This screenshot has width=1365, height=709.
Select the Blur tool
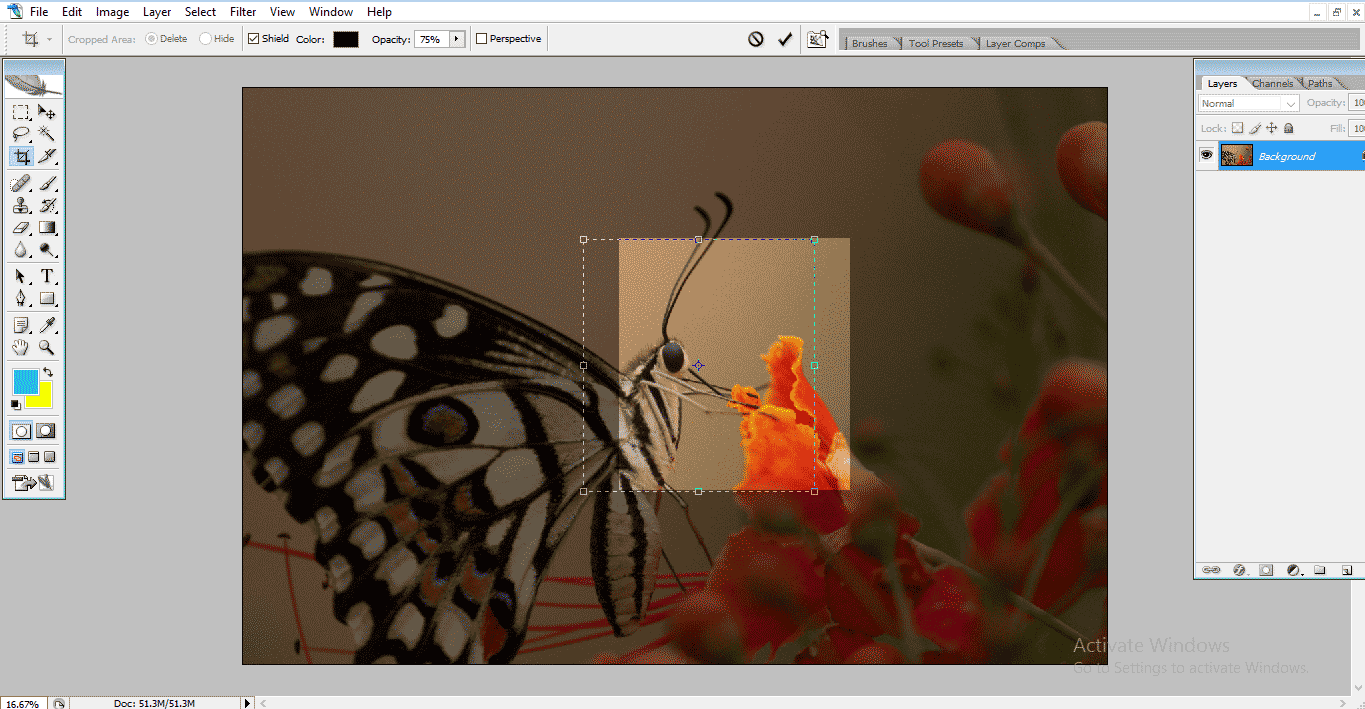point(21,250)
